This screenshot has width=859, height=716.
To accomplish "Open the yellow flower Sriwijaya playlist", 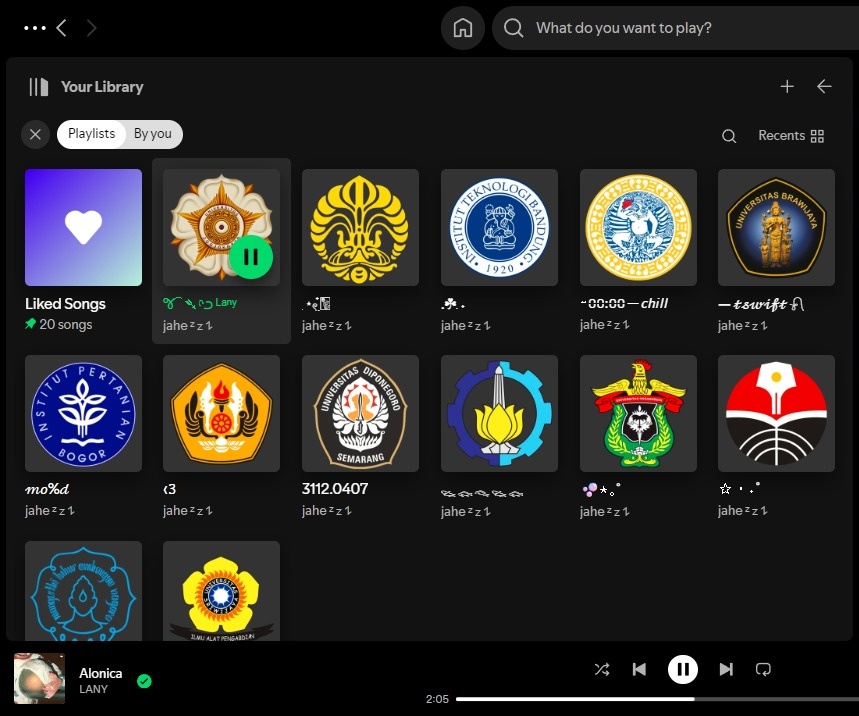I will click(221, 591).
